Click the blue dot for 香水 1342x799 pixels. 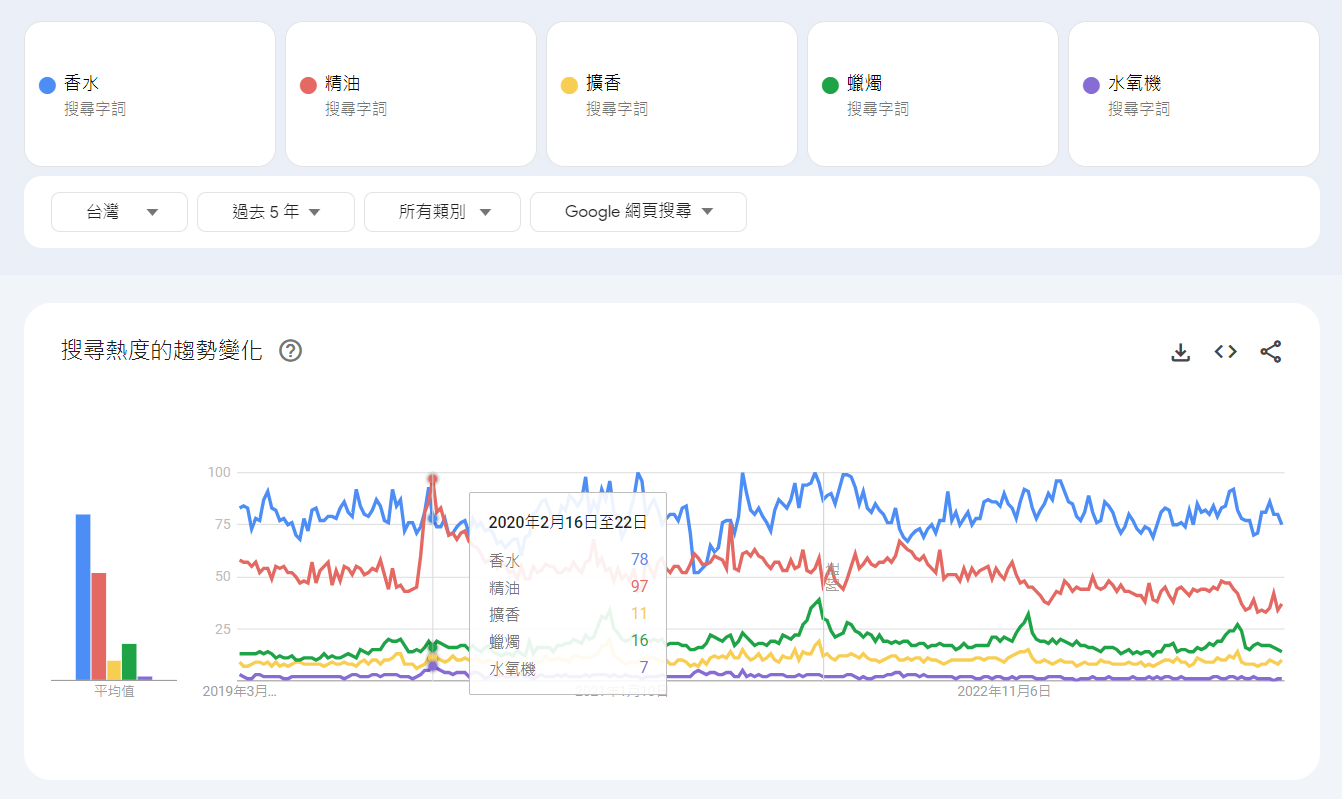47,86
